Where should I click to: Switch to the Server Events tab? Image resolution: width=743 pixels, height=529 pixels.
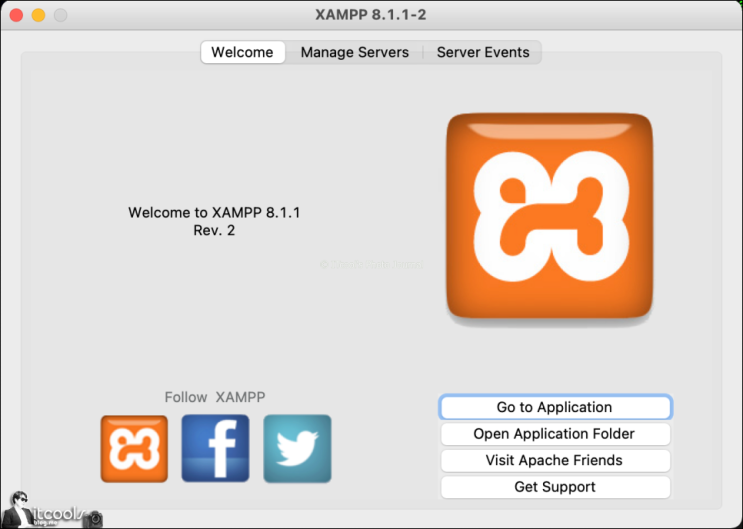pyautogui.click(x=483, y=52)
